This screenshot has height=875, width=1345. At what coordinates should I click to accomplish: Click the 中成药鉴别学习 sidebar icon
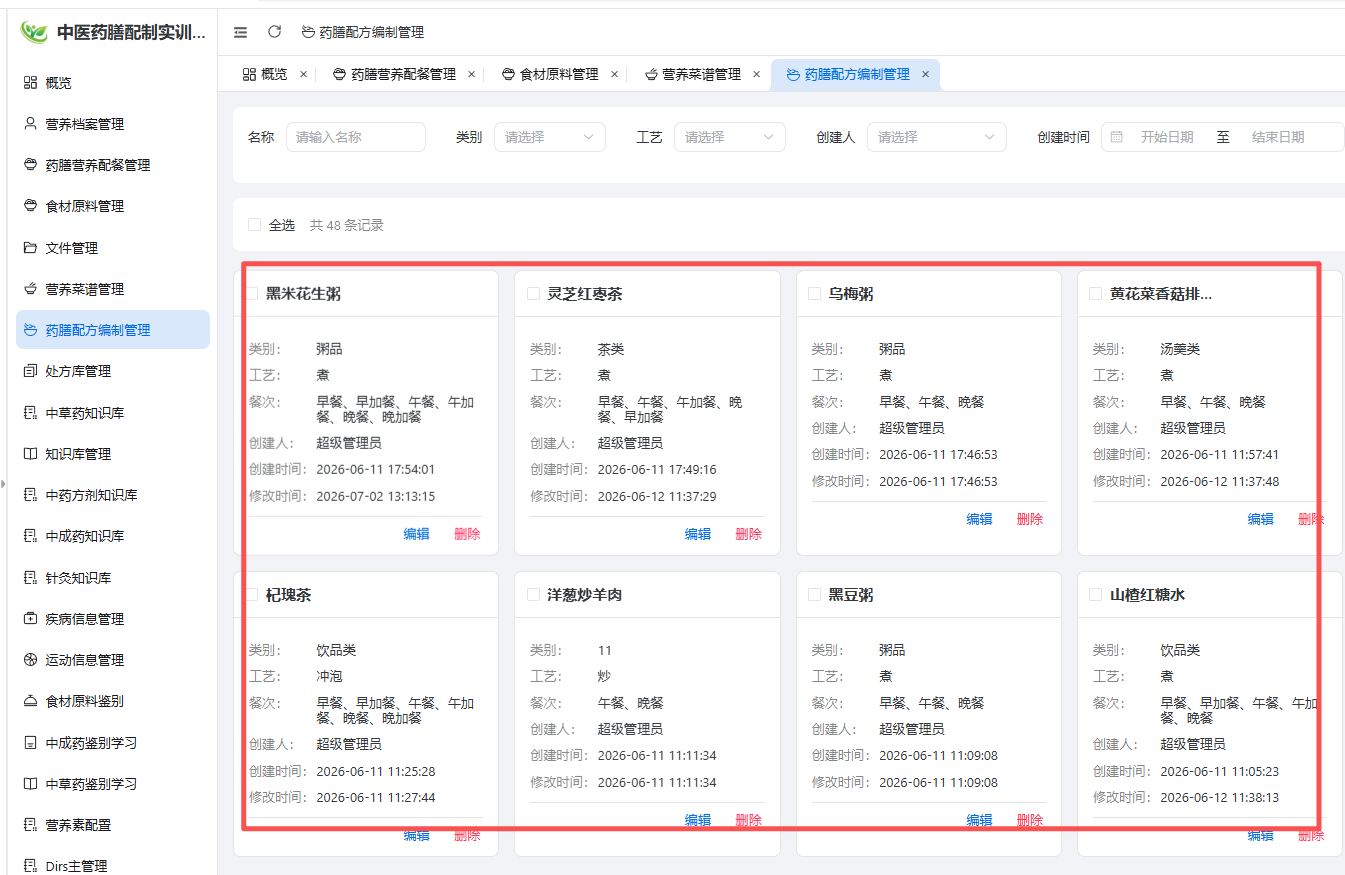coord(30,743)
